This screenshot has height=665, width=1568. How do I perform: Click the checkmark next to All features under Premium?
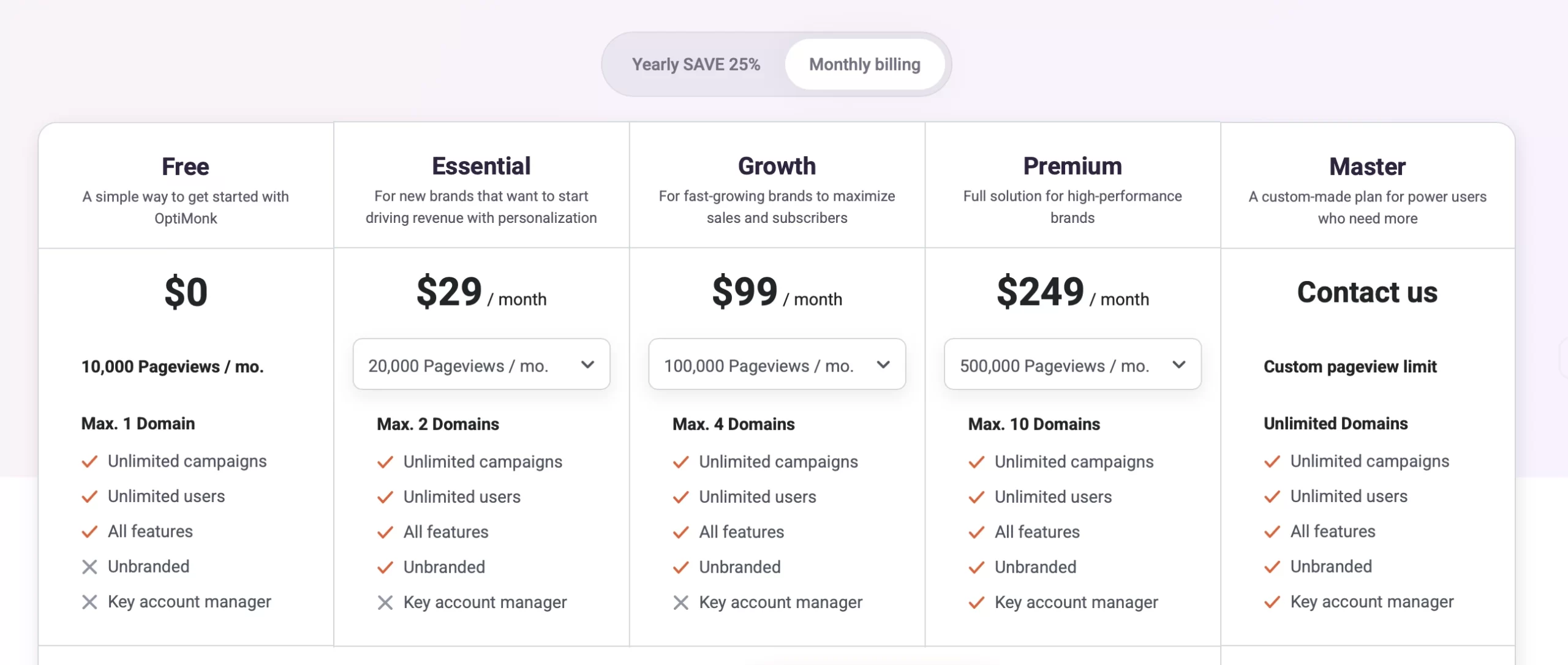[x=976, y=532]
